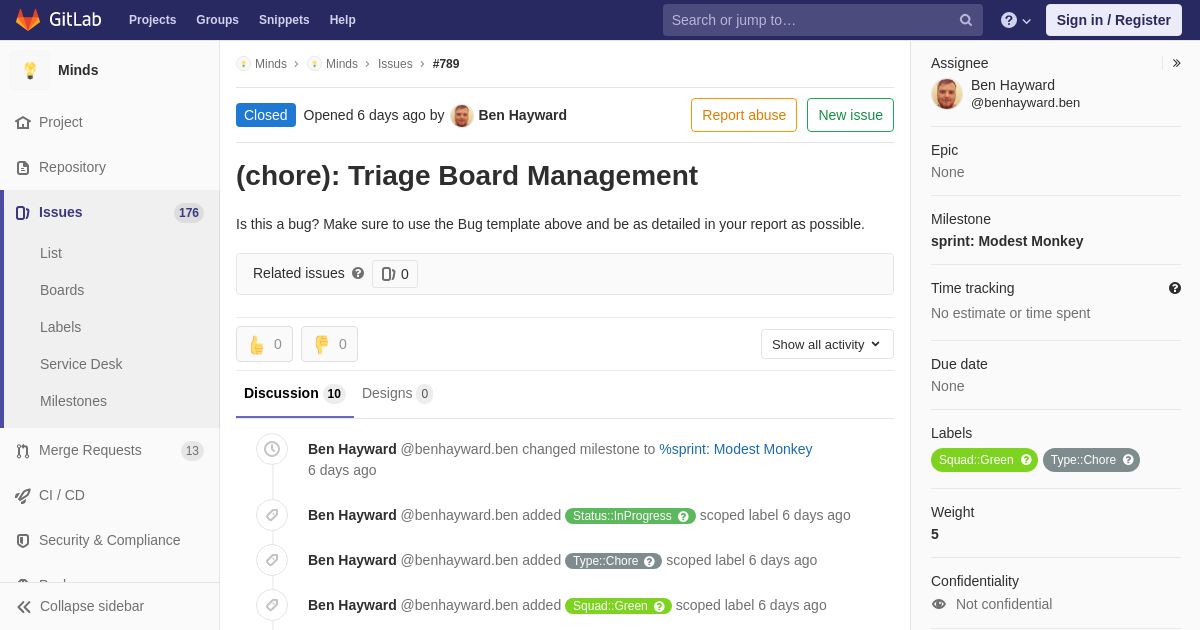Viewport: 1200px width, 630px height.
Task: Open Security & Compliance in sidebar
Action: coord(110,540)
